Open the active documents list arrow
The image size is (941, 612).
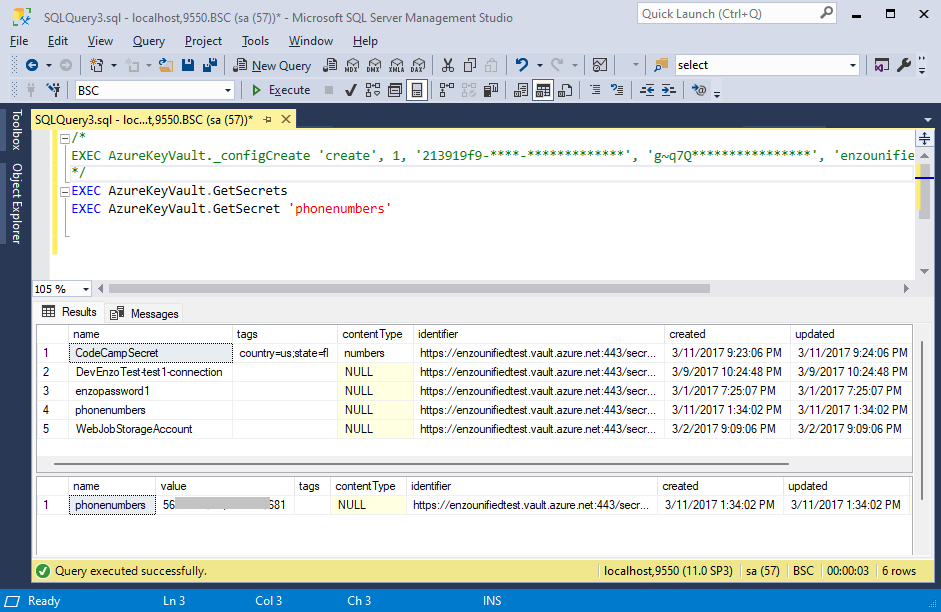[x=928, y=120]
